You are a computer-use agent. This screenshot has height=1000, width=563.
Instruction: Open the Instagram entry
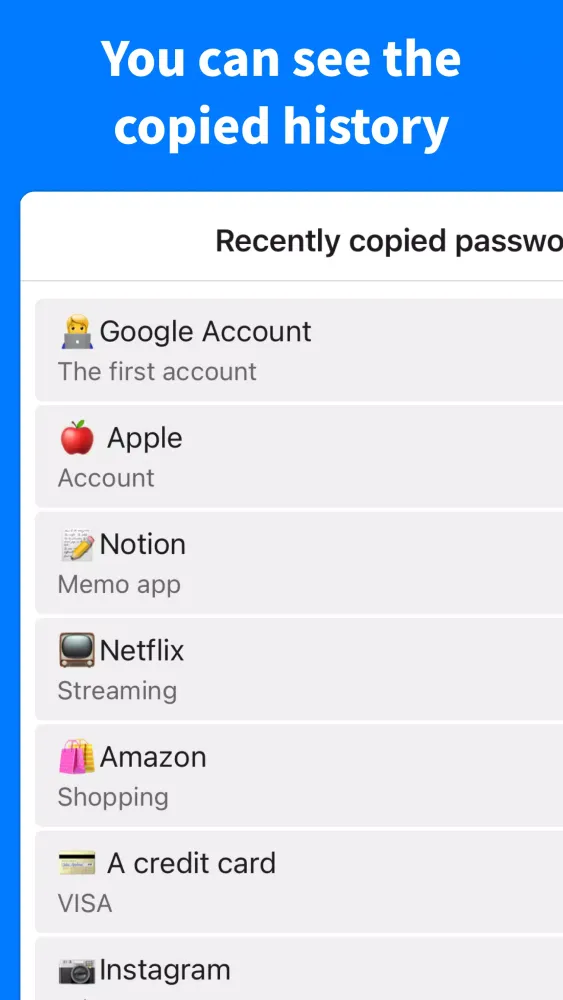pyautogui.click(x=299, y=969)
